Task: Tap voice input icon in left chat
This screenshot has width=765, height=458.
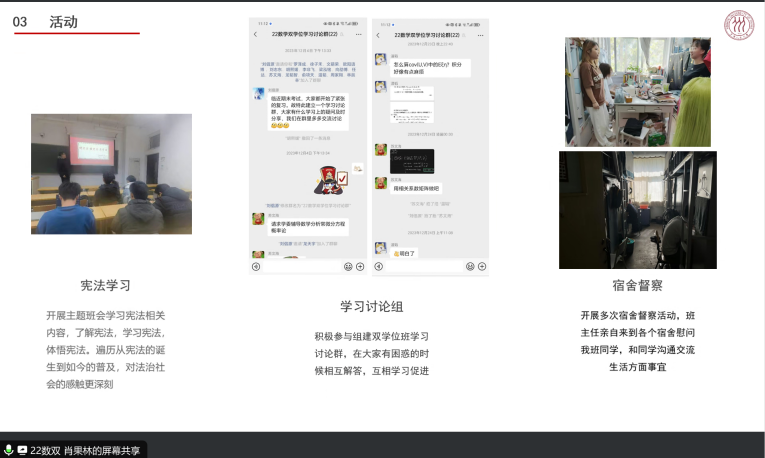Action: 256,267
